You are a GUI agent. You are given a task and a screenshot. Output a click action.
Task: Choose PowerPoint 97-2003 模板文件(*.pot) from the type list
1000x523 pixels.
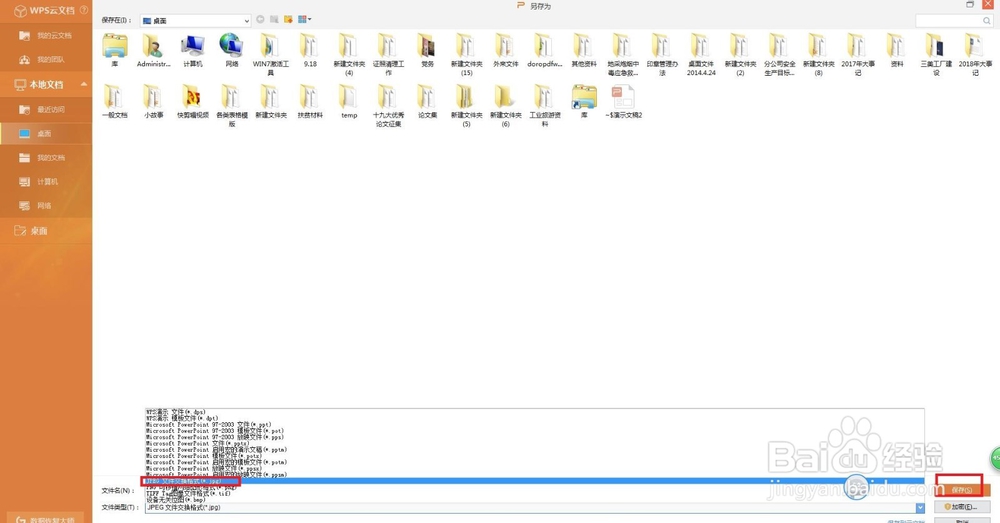[534, 431]
